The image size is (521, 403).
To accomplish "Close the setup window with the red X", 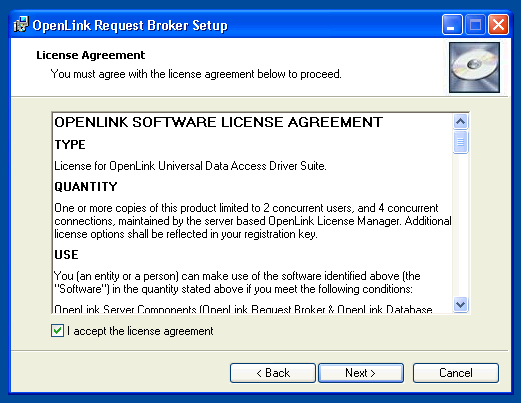I will [498, 24].
